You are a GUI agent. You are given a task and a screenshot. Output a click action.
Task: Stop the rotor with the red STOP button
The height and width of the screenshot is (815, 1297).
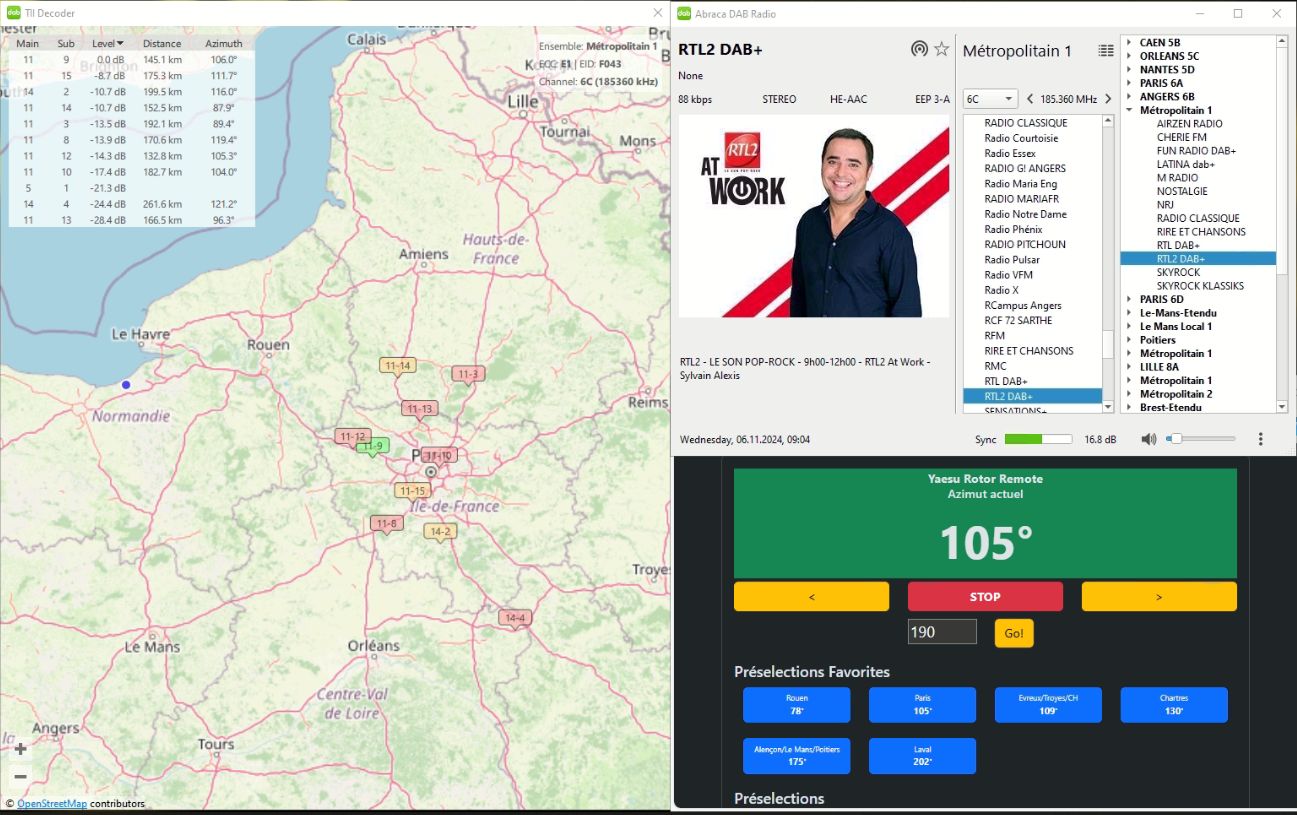(x=985, y=597)
